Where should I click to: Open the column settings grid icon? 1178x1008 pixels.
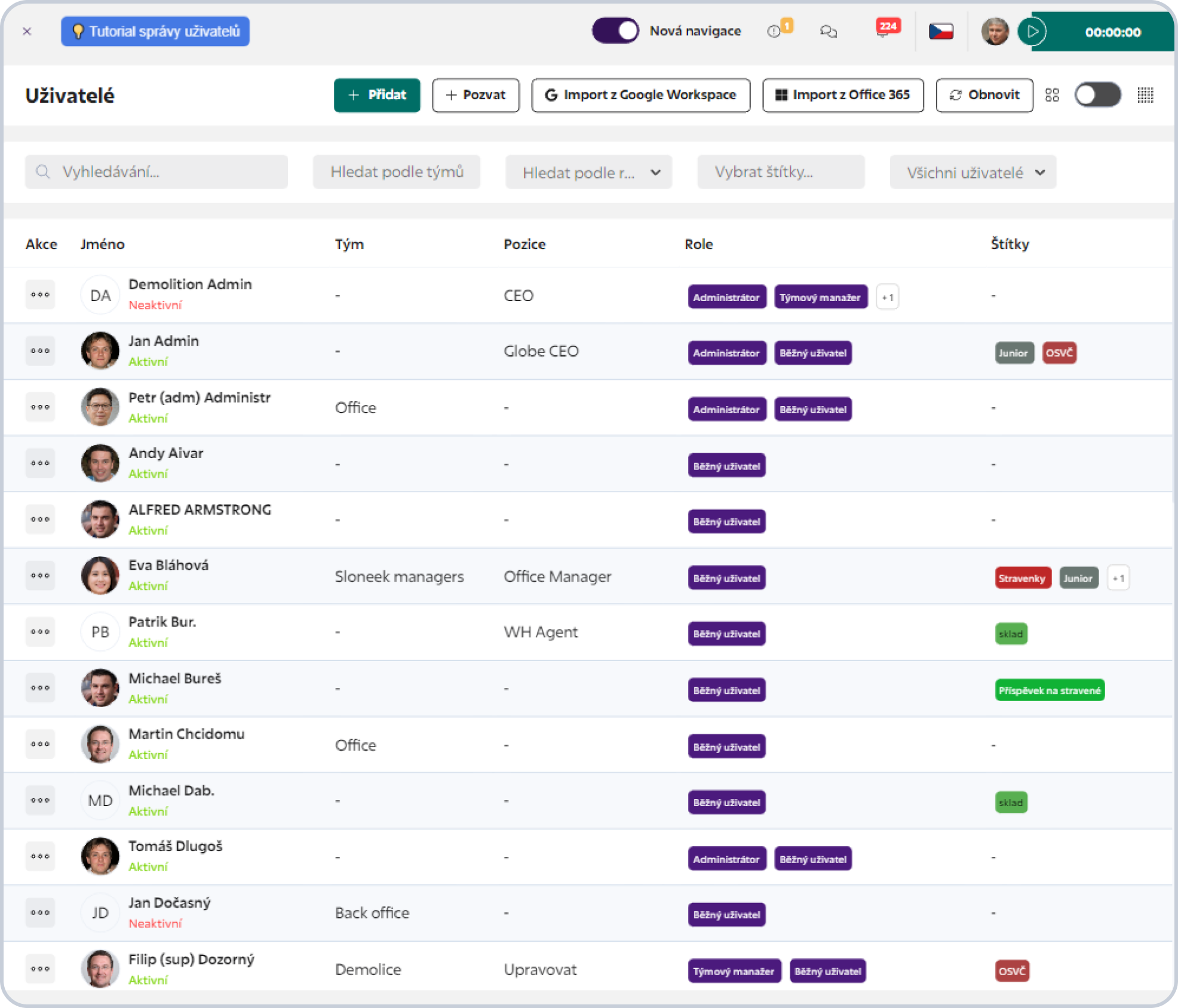(1145, 95)
